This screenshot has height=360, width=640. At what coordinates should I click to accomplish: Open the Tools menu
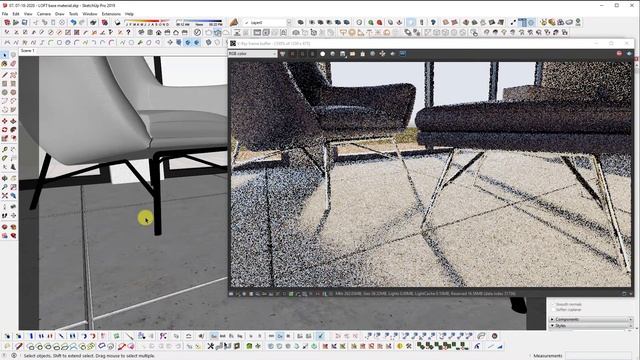point(73,14)
